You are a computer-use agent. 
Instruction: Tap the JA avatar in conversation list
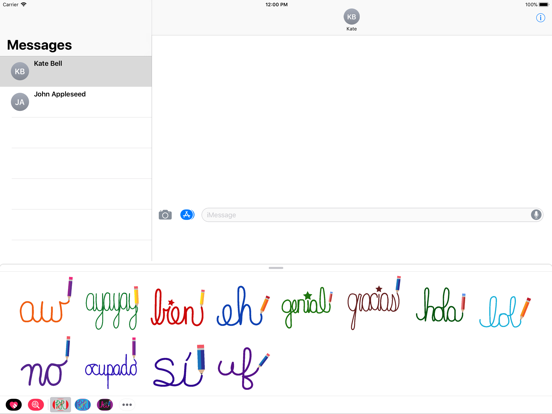[x=20, y=102]
